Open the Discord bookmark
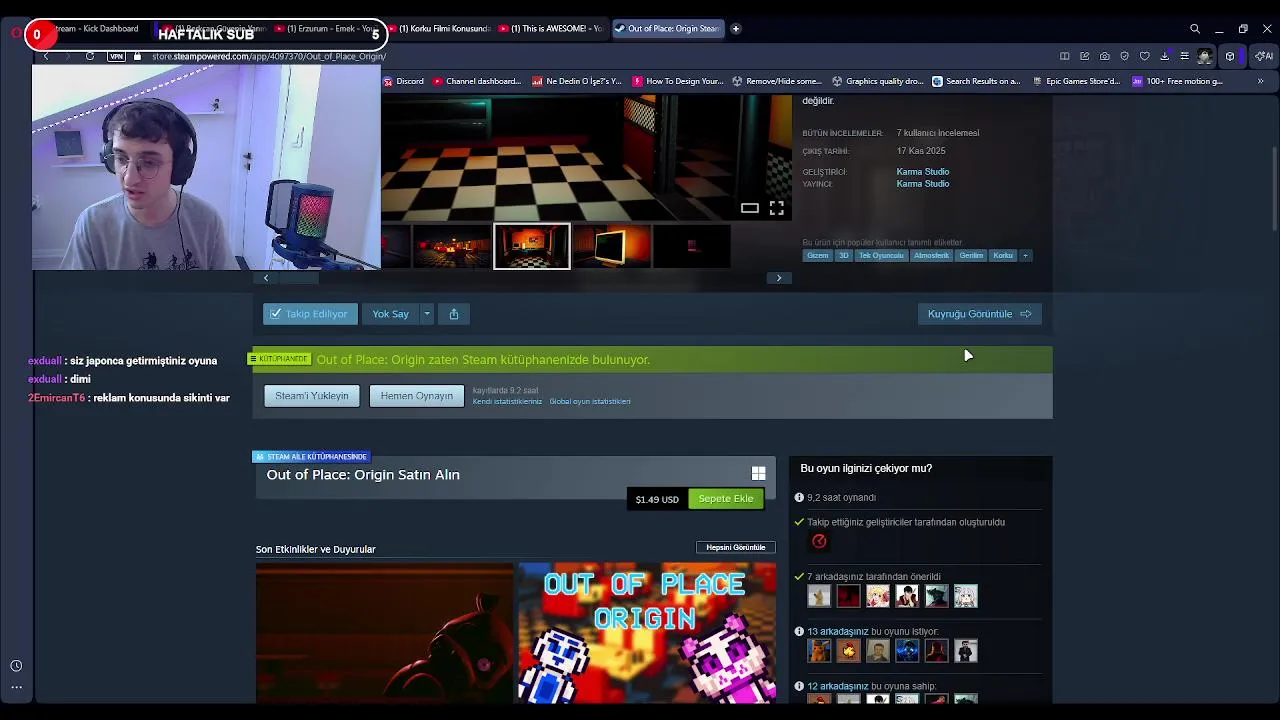This screenshot has width=1280, height=720. coord(404,81)
